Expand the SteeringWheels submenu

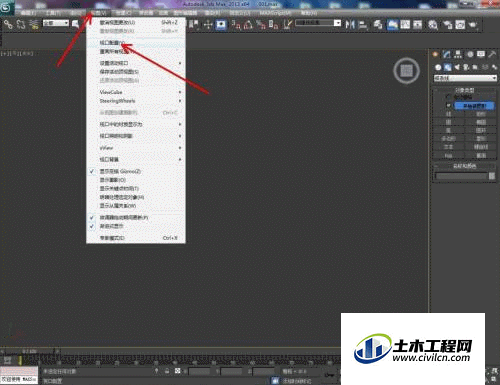point(136,101)
